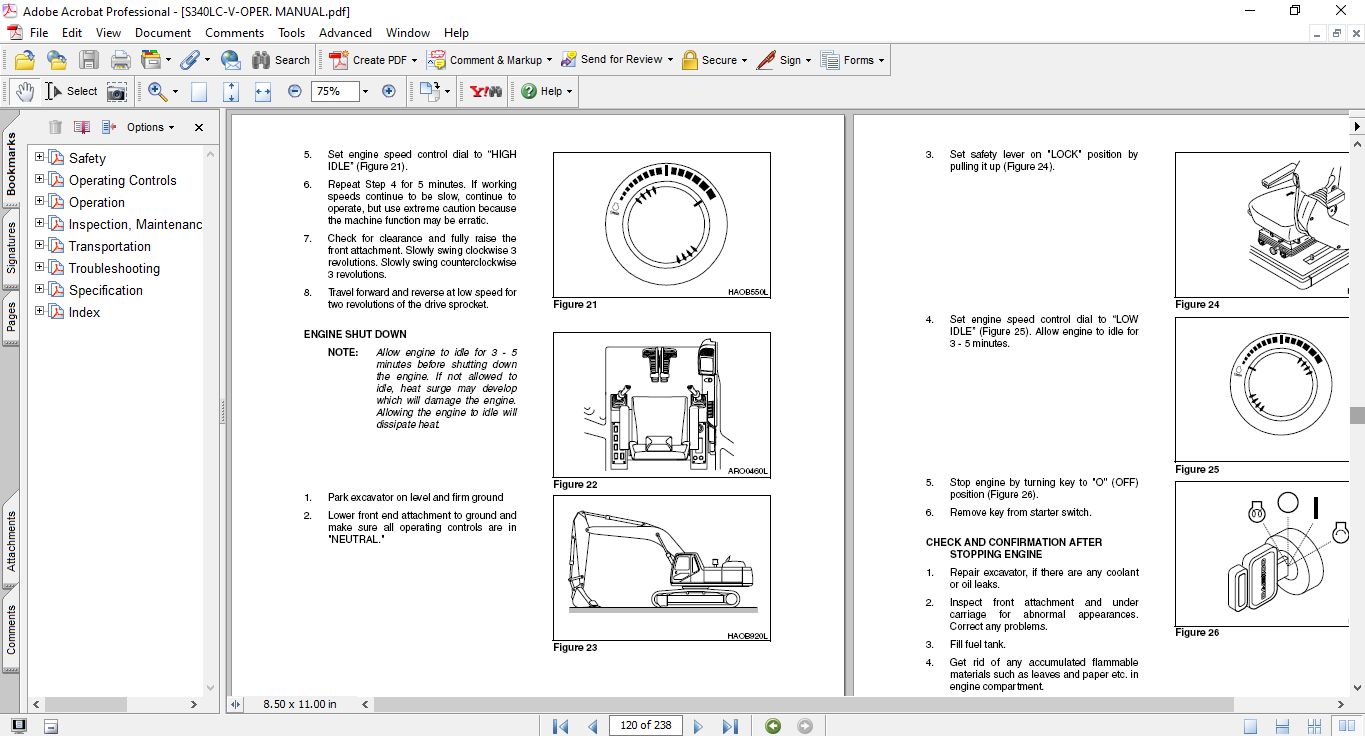Click the green Previous View arrow
This screenshot has height=736, width=1365.
point(773,726)
